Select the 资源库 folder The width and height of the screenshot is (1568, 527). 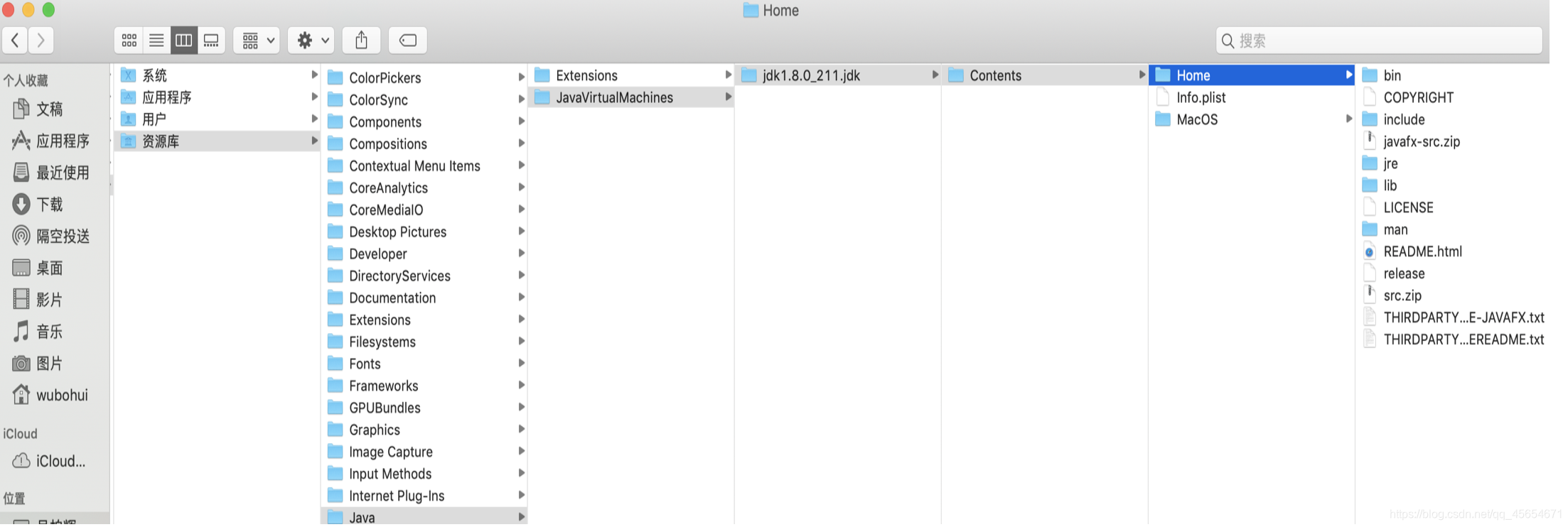pos(218,141)
